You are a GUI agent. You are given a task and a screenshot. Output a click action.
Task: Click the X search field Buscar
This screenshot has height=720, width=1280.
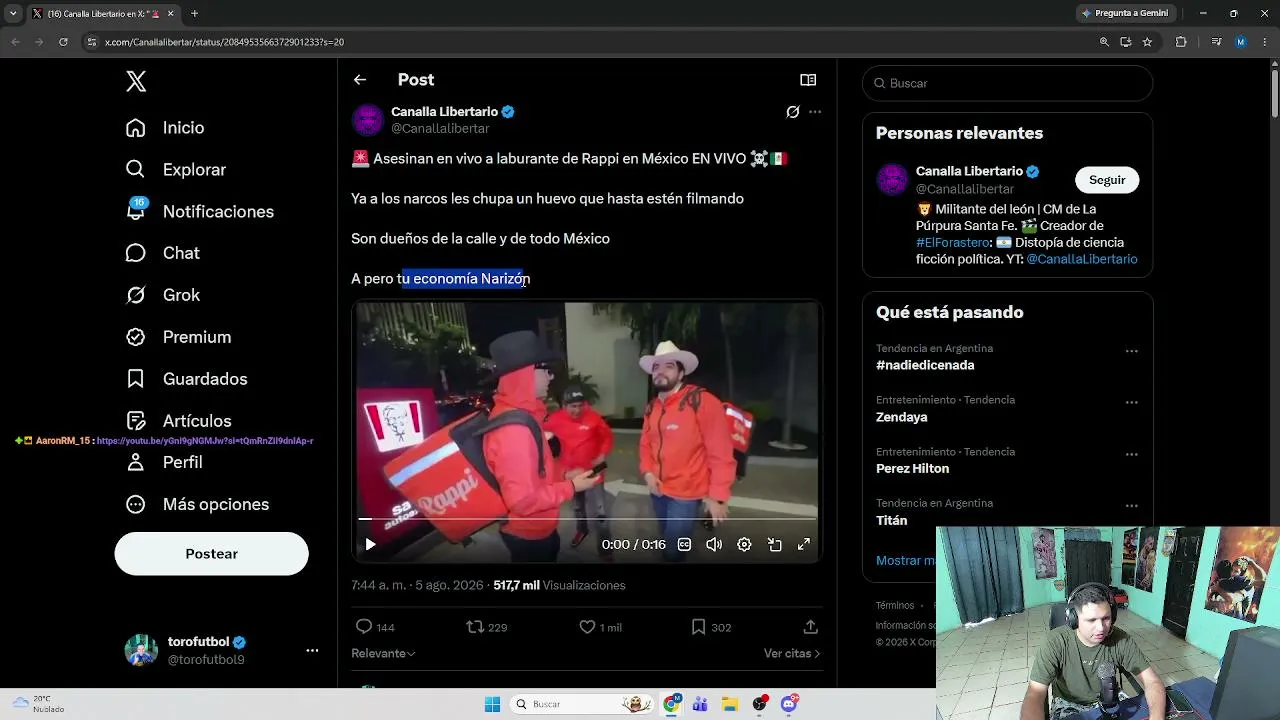pyautogui.click(x=1008, y=83)
